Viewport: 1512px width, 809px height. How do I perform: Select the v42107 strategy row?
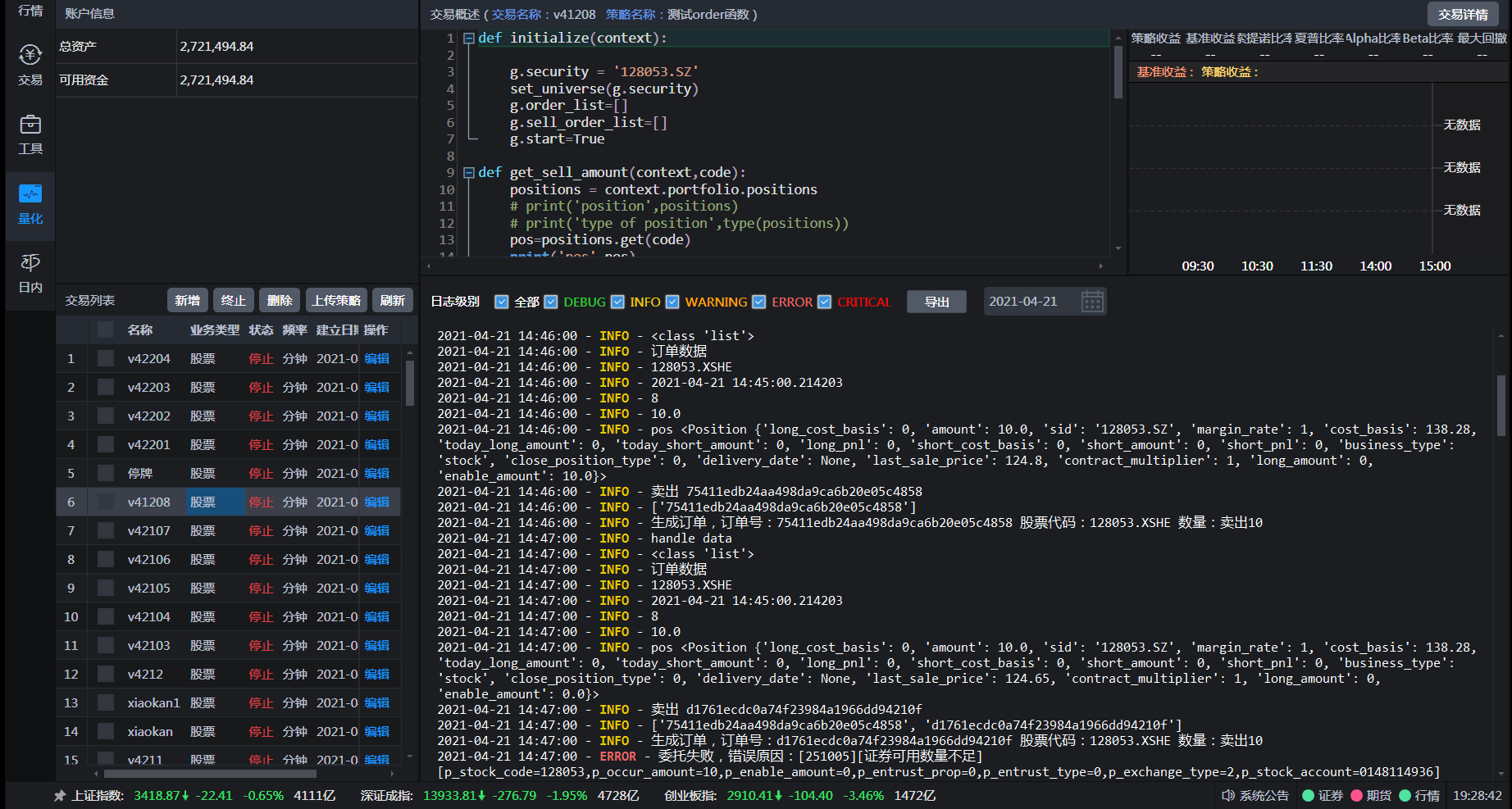click(148, 531)
